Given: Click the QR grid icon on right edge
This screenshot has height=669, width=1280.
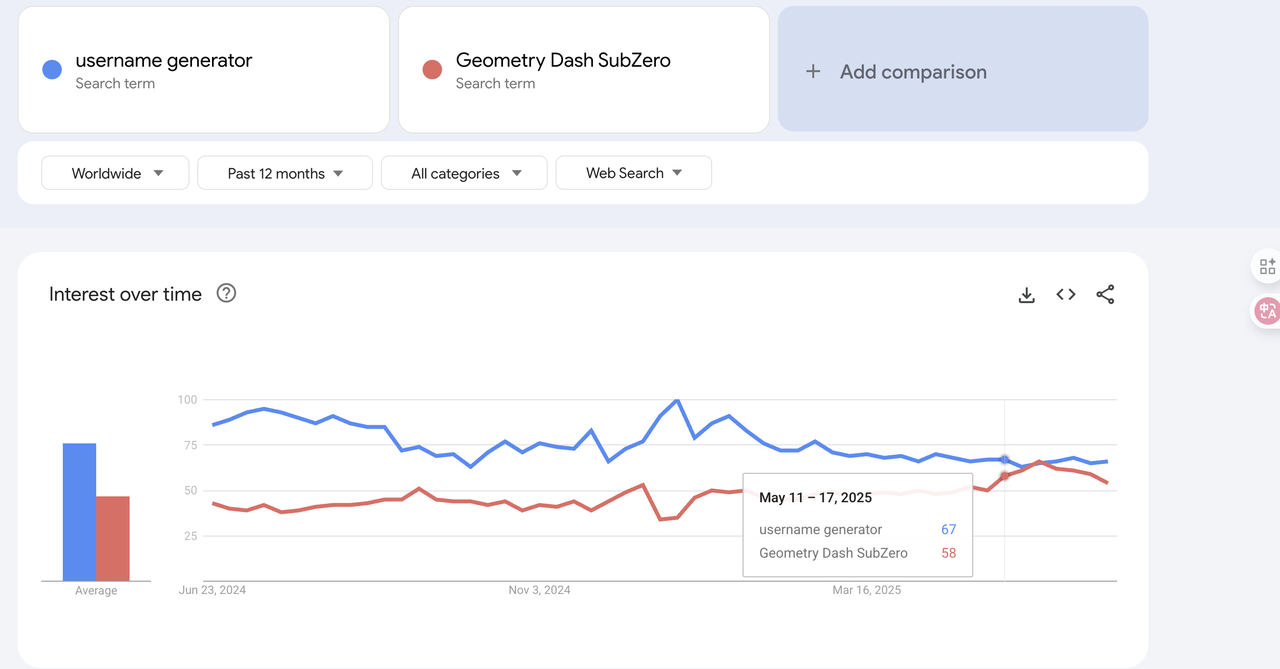Looking at the screenshot, I should pos(1267,266).
